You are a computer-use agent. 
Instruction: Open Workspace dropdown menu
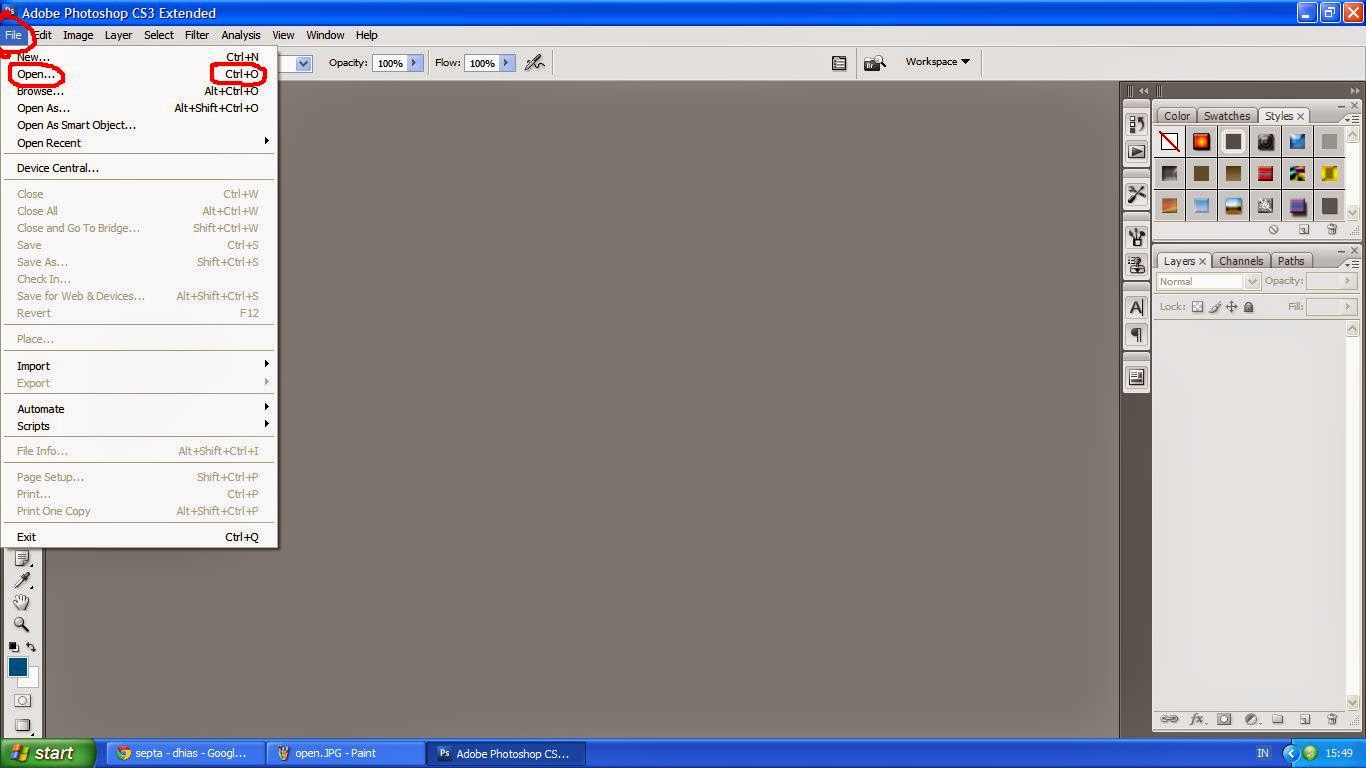pos(938,62)
